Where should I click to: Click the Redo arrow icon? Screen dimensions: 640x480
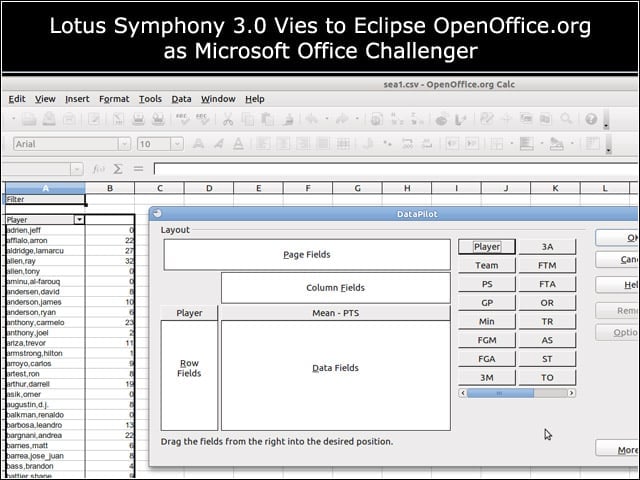342,119
